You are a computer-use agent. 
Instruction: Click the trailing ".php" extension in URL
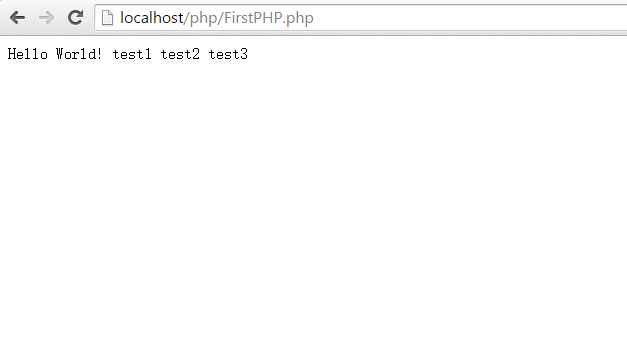coord(298,19)
